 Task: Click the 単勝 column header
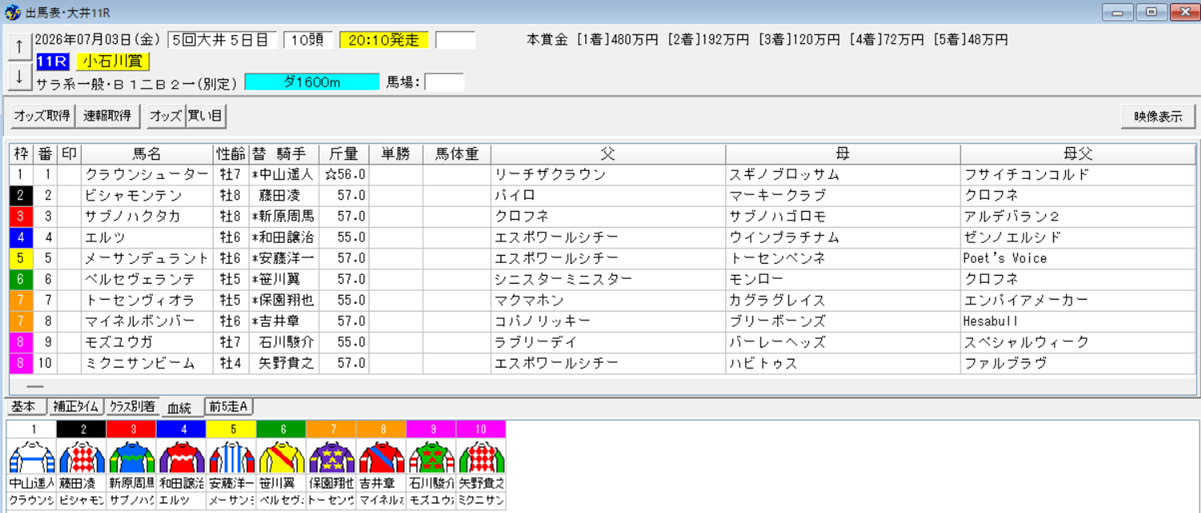[395, 154]
